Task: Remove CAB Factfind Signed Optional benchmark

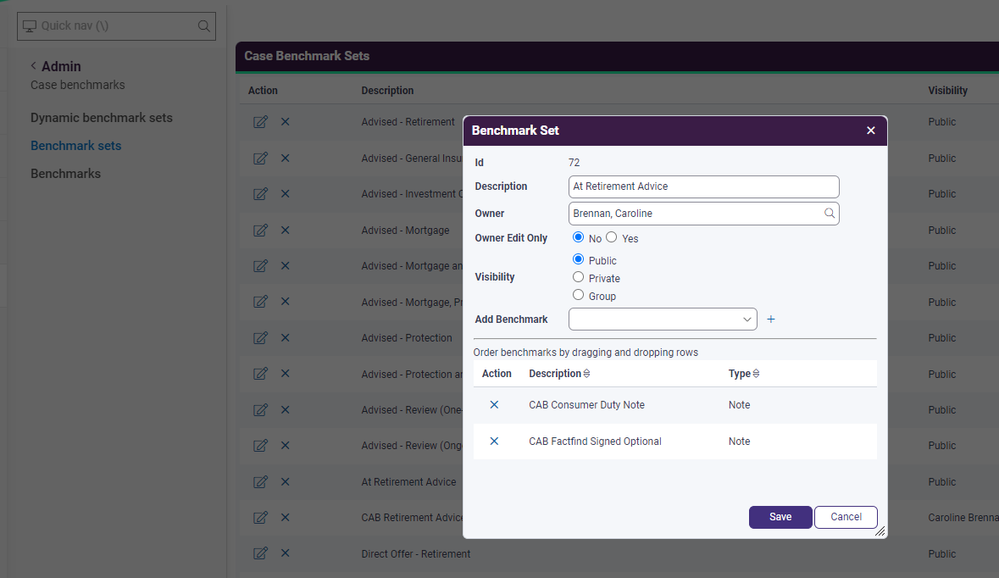Action: (x=494, y=441)
